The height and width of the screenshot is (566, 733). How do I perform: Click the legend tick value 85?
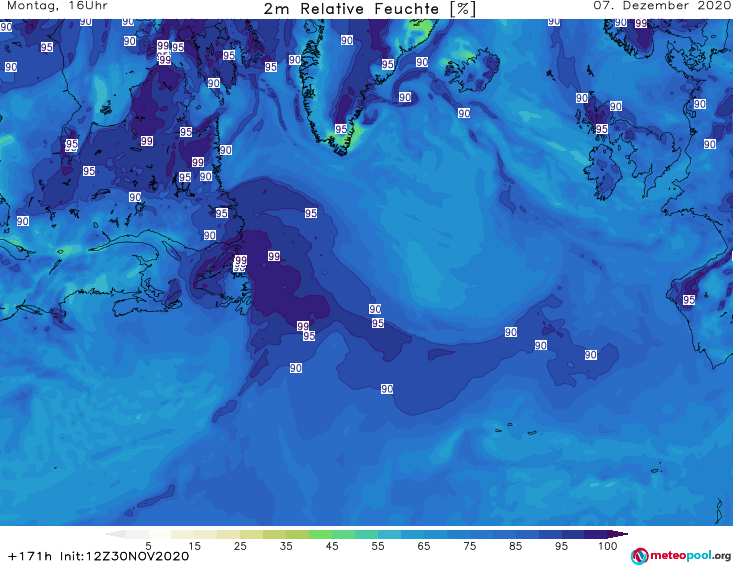tap(515, 546)
